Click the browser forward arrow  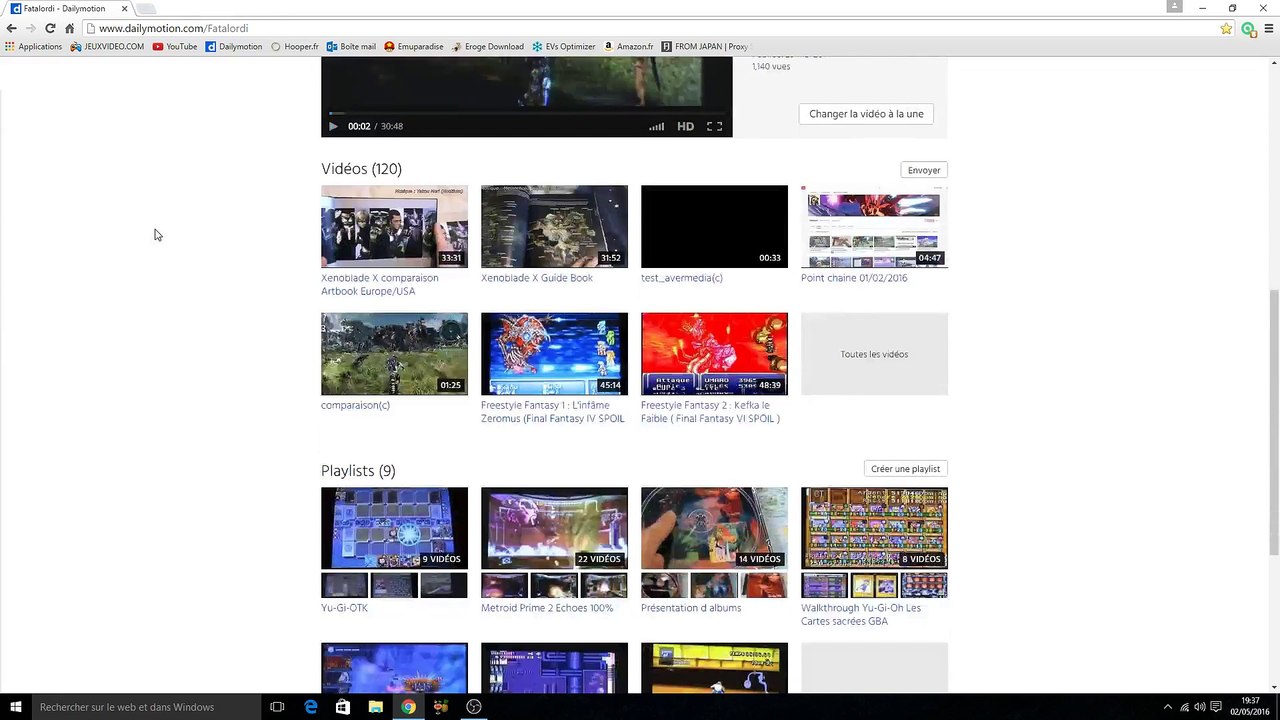pos(31,28)
